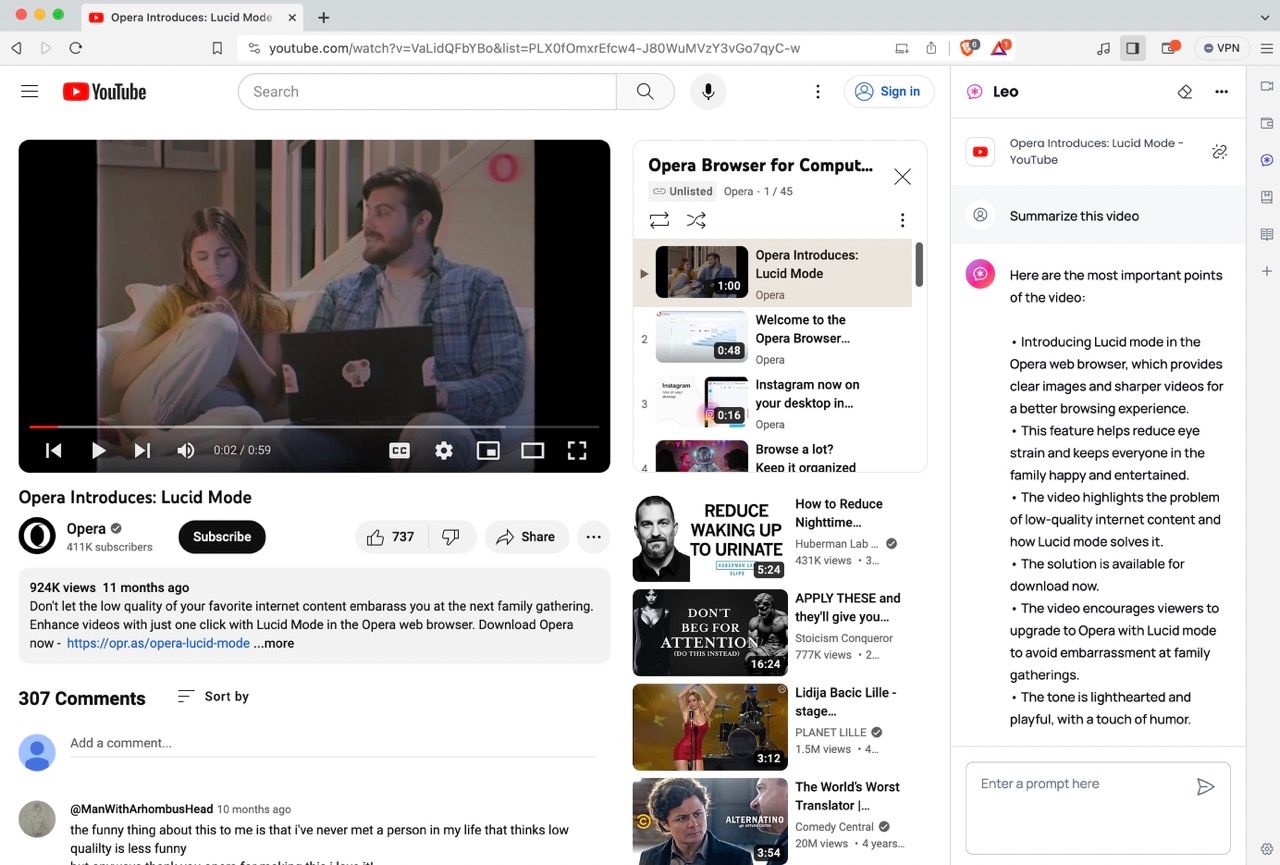This screenshot has height=865, width=1280.
Task: Click the Leo prompt input box
Action: pyautogui.click(x=1098, y=808)
